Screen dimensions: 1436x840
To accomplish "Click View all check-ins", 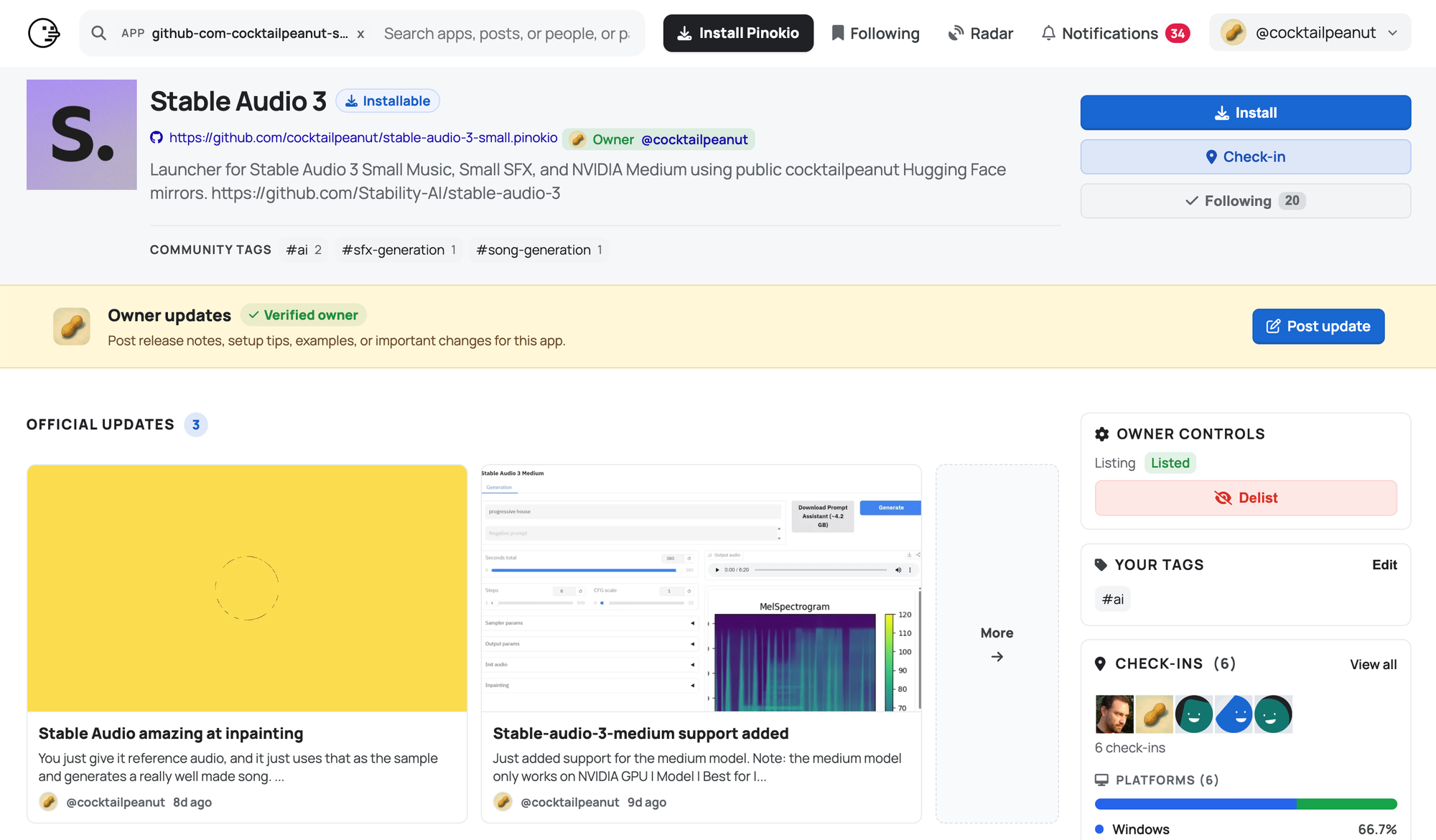I will click(1373, 664).
